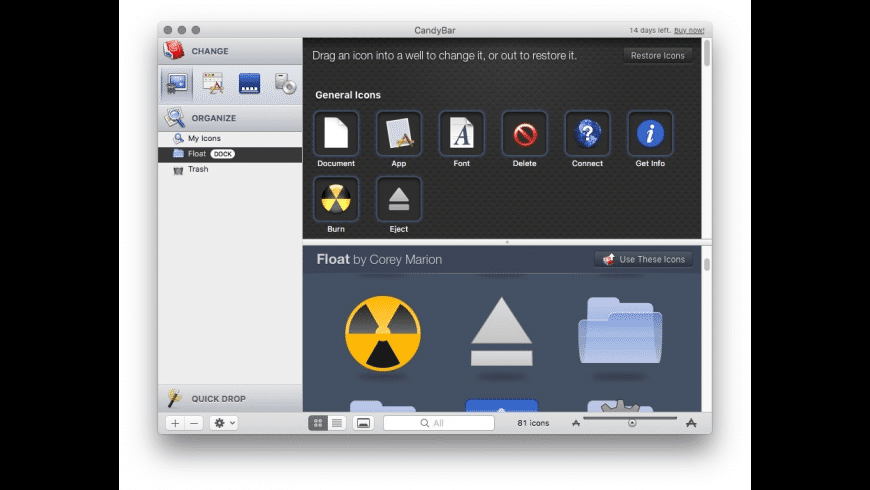Adjust the icon size slider
Screen dimensions: 870x490
[x=631, y=422]
